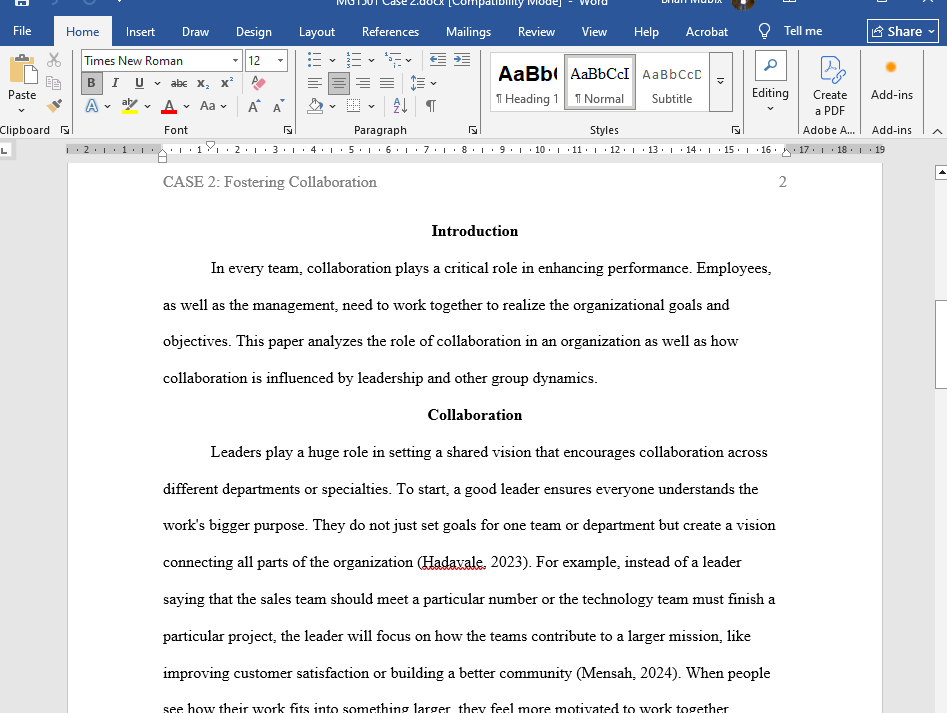The image size is (947, 713).
Task: Toggle Justify paragraph alignment
Action: [387, 83]
